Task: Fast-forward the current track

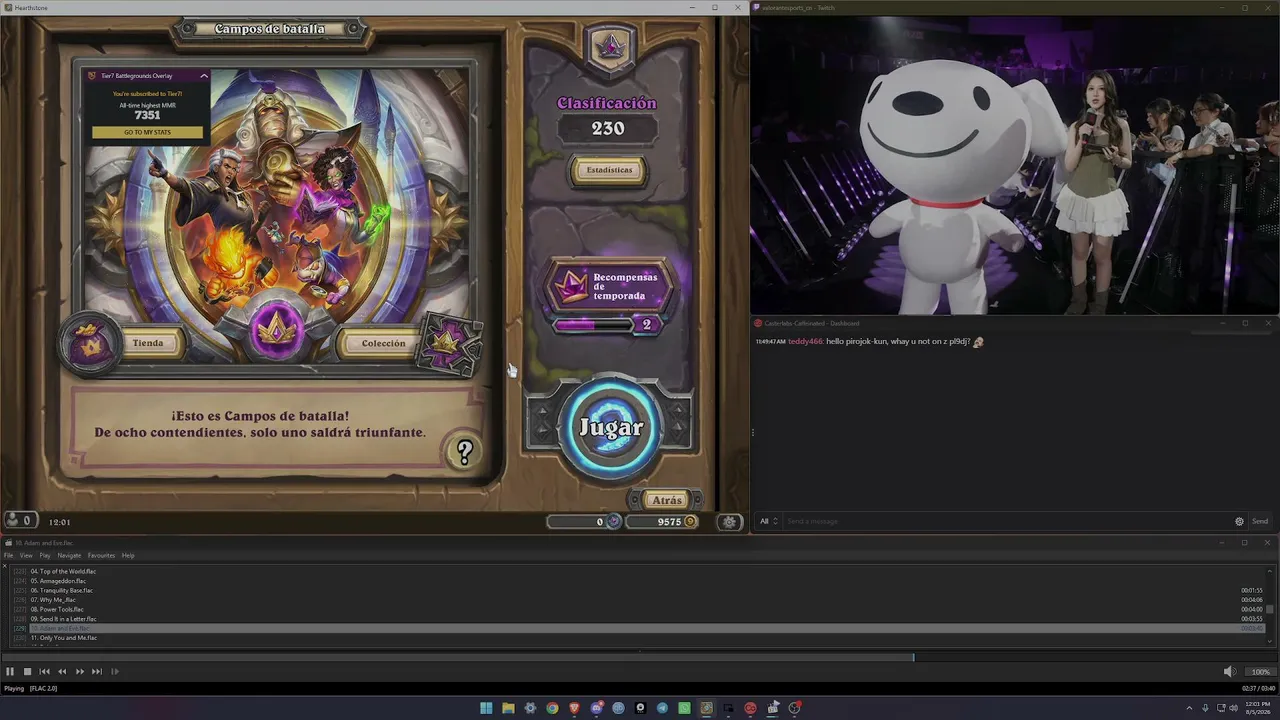Action: 80,672
